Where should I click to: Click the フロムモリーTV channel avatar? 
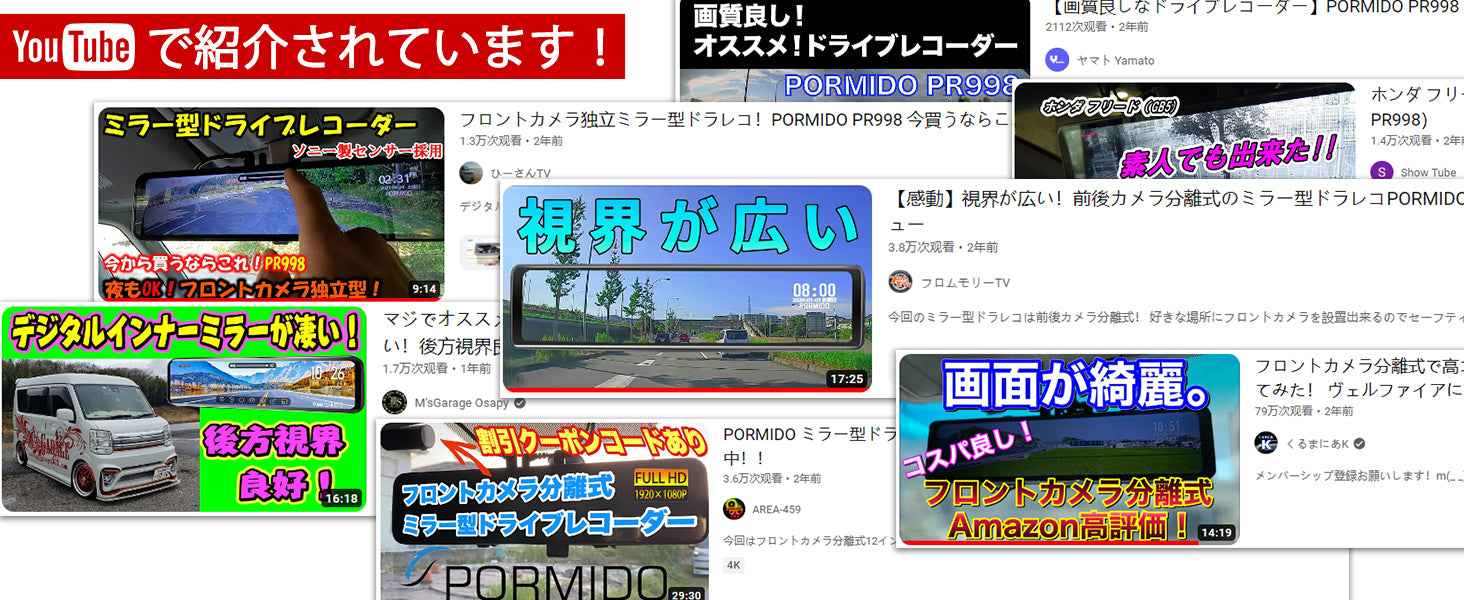900,282
